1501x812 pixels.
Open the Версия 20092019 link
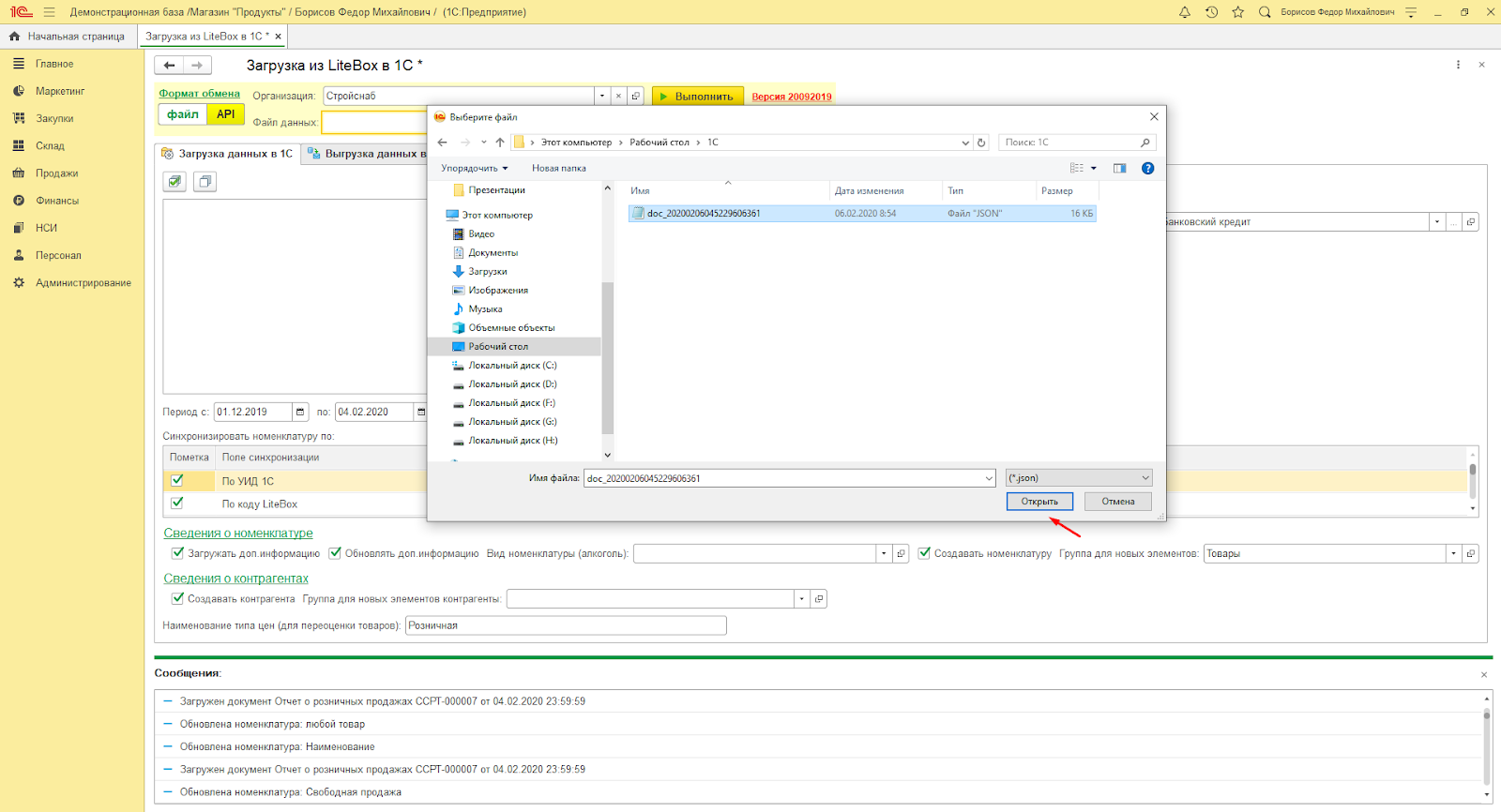[x=792, y=97]
